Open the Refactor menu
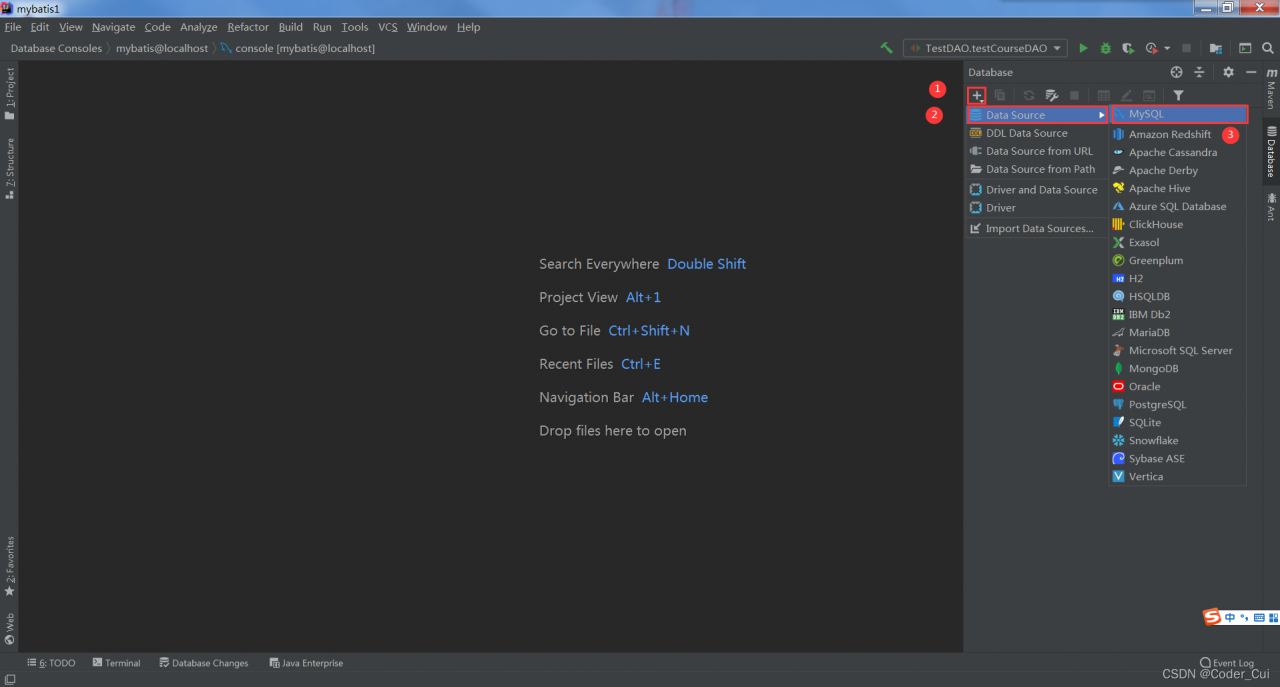The width and height of the screenshot is (1280, 687). point(248,27)
